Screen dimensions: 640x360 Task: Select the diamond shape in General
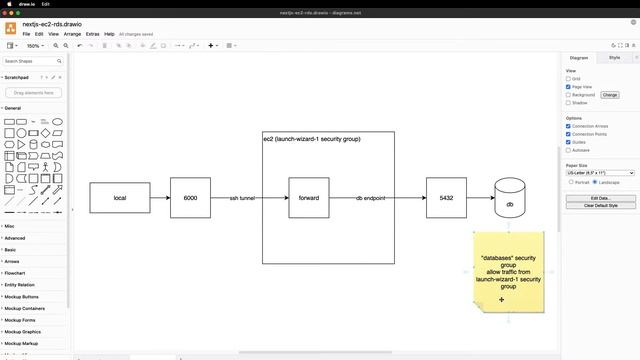45,133
